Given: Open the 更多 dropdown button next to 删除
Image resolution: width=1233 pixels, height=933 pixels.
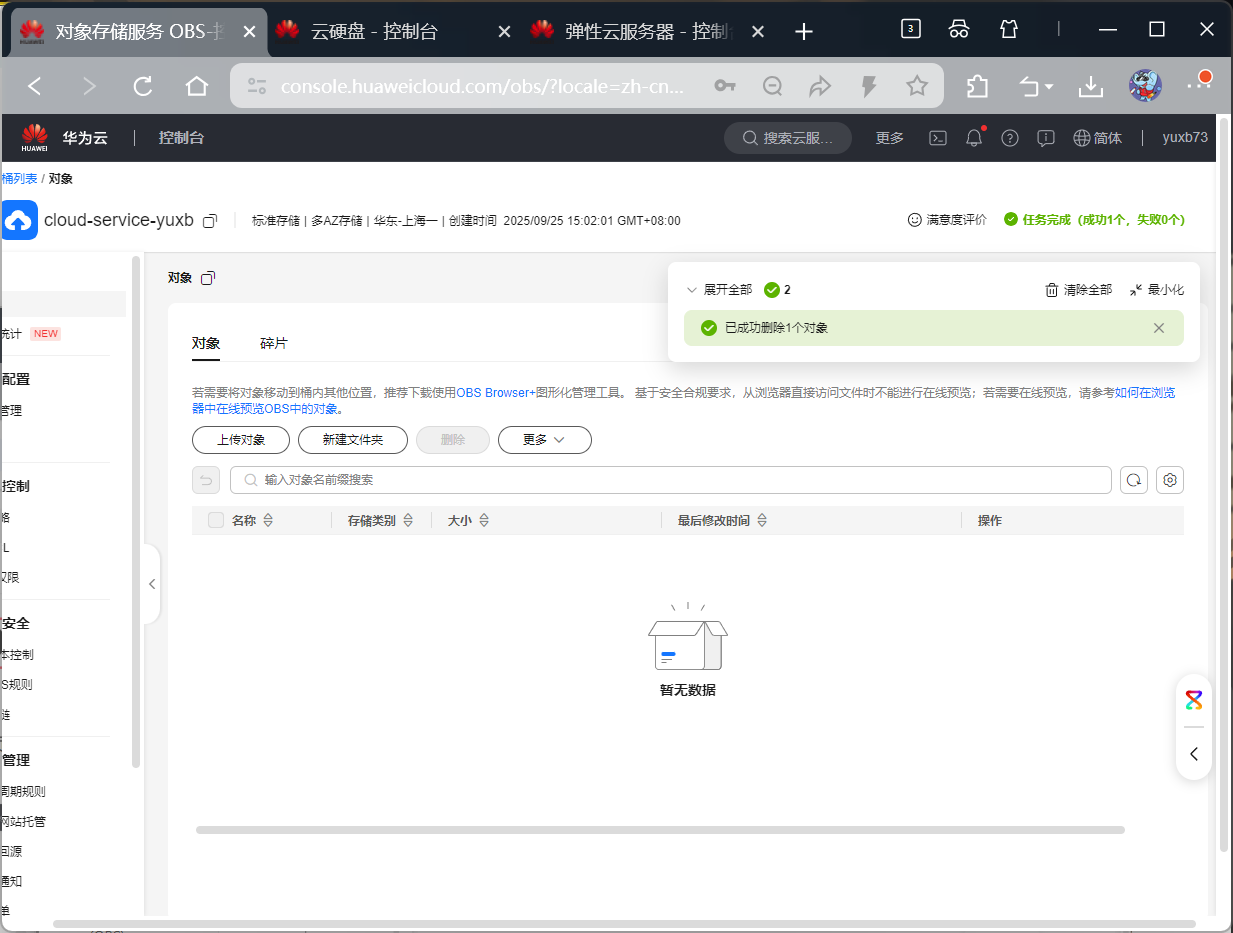Looking at the screenshot, I should point(545,440).
